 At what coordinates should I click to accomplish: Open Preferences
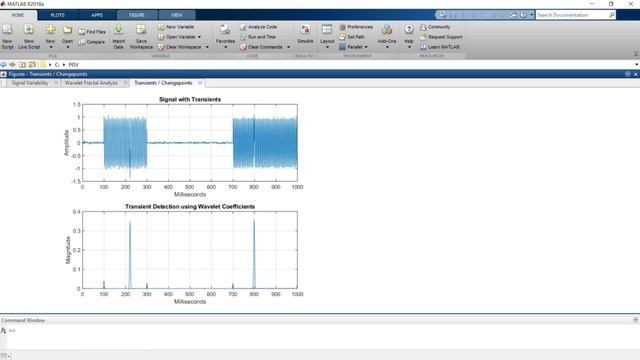coord(356,27)
